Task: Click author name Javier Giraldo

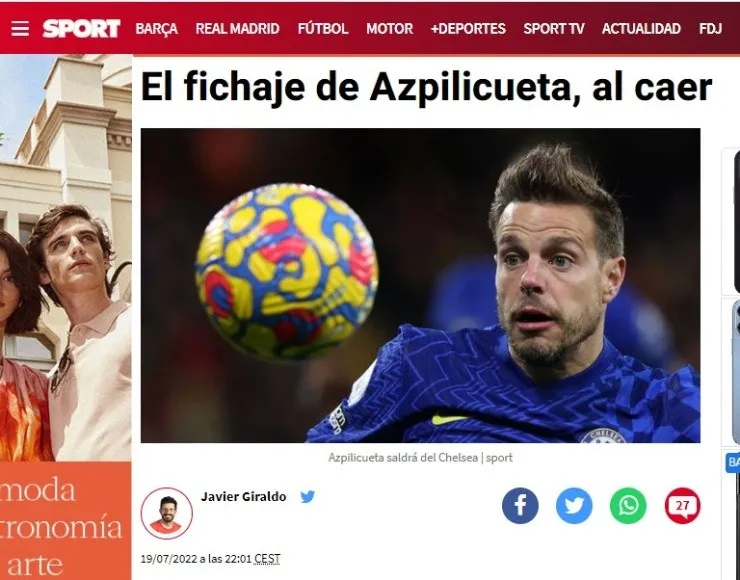Action: (244, 496)
